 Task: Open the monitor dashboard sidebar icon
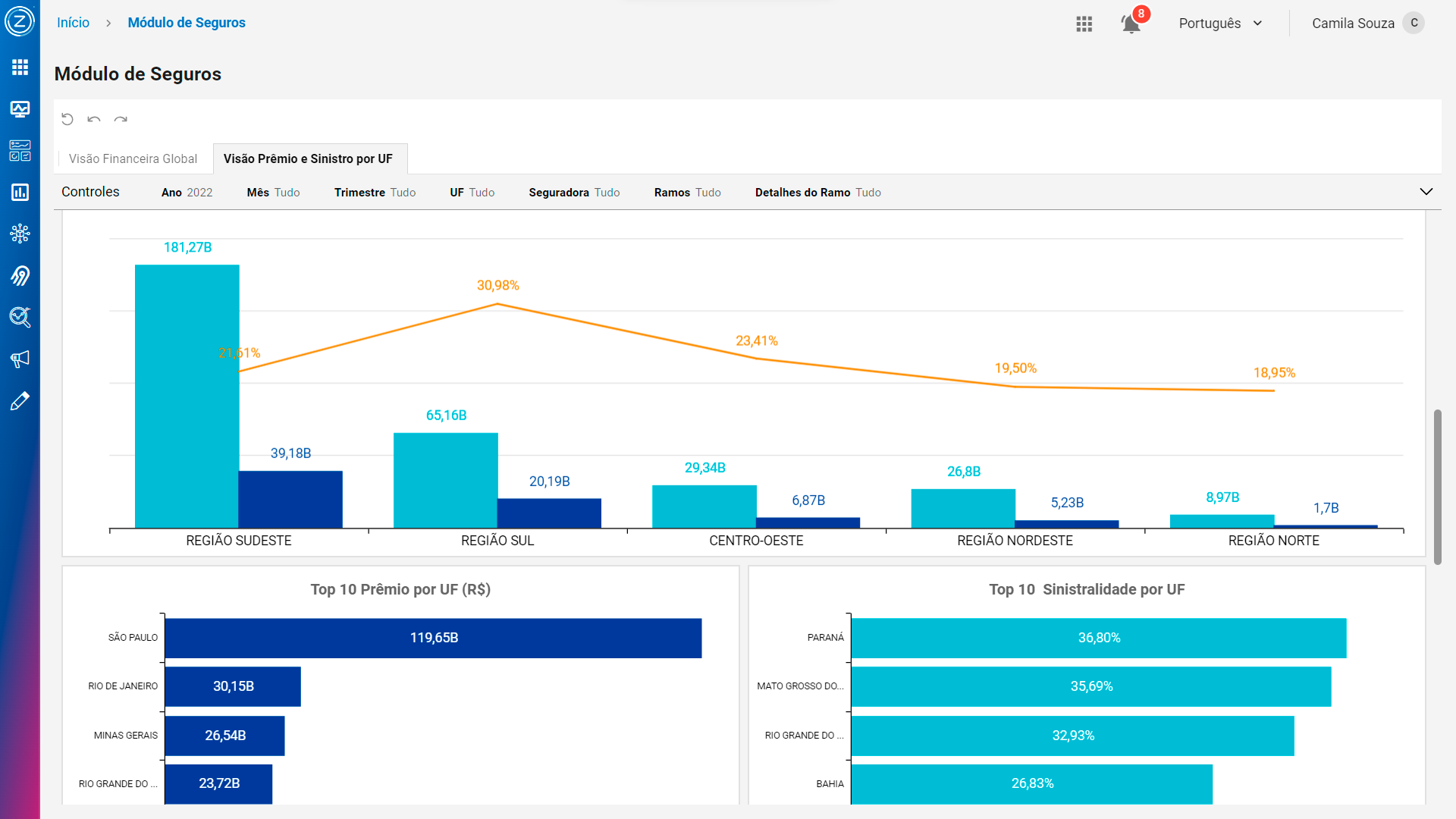[x=20, y=109]
